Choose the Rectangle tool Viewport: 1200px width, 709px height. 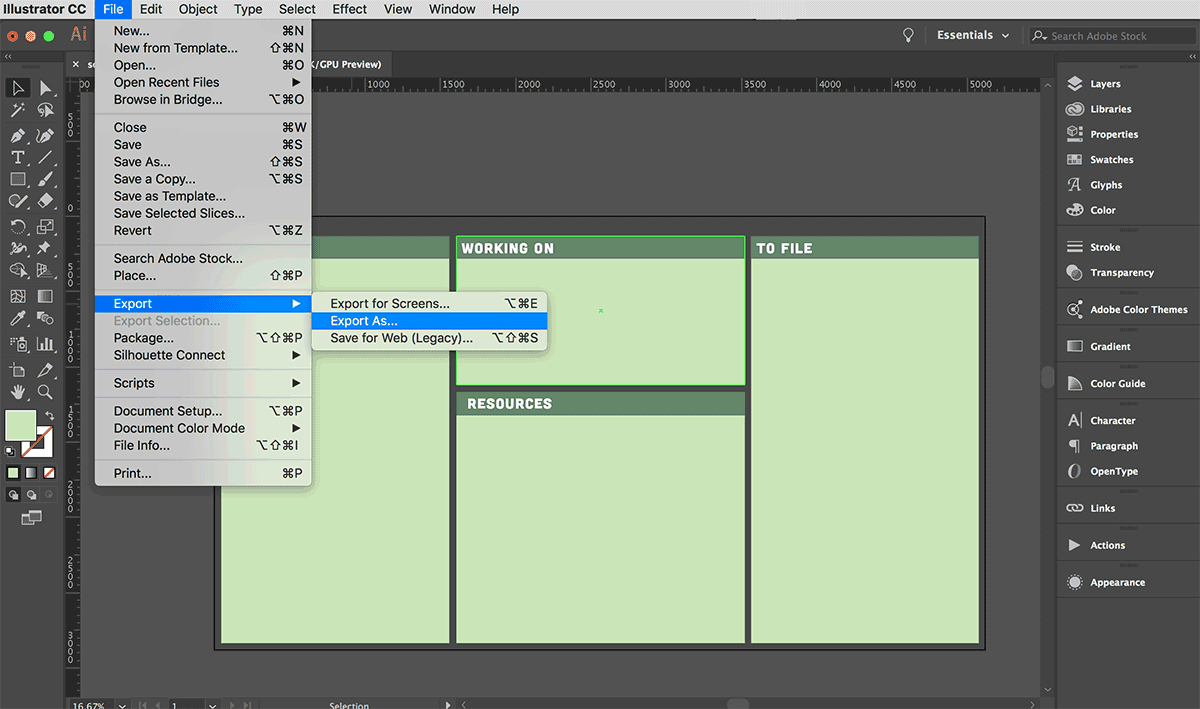coord(18,180)
